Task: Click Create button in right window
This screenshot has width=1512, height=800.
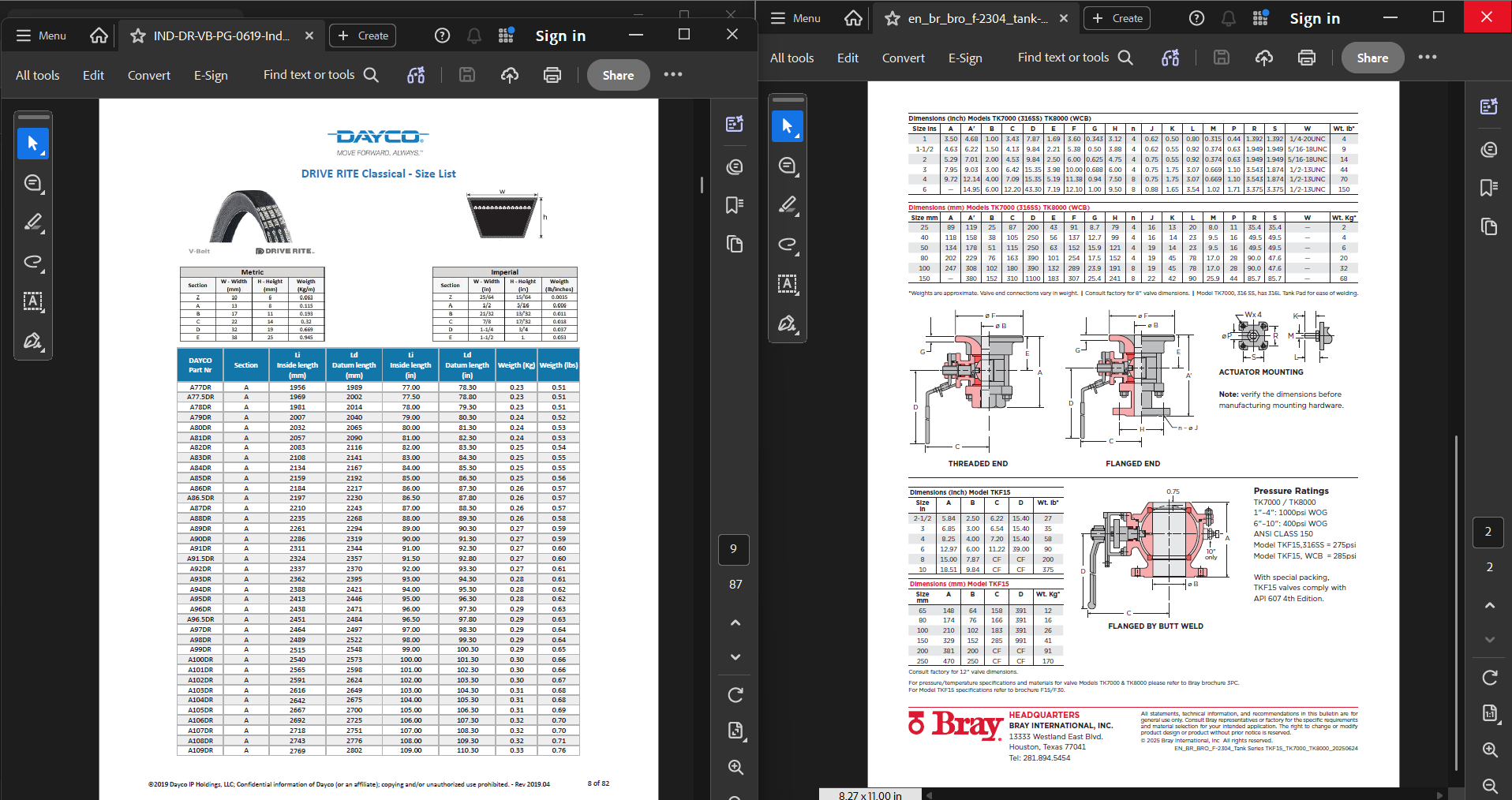Action: pos(1117,18)
